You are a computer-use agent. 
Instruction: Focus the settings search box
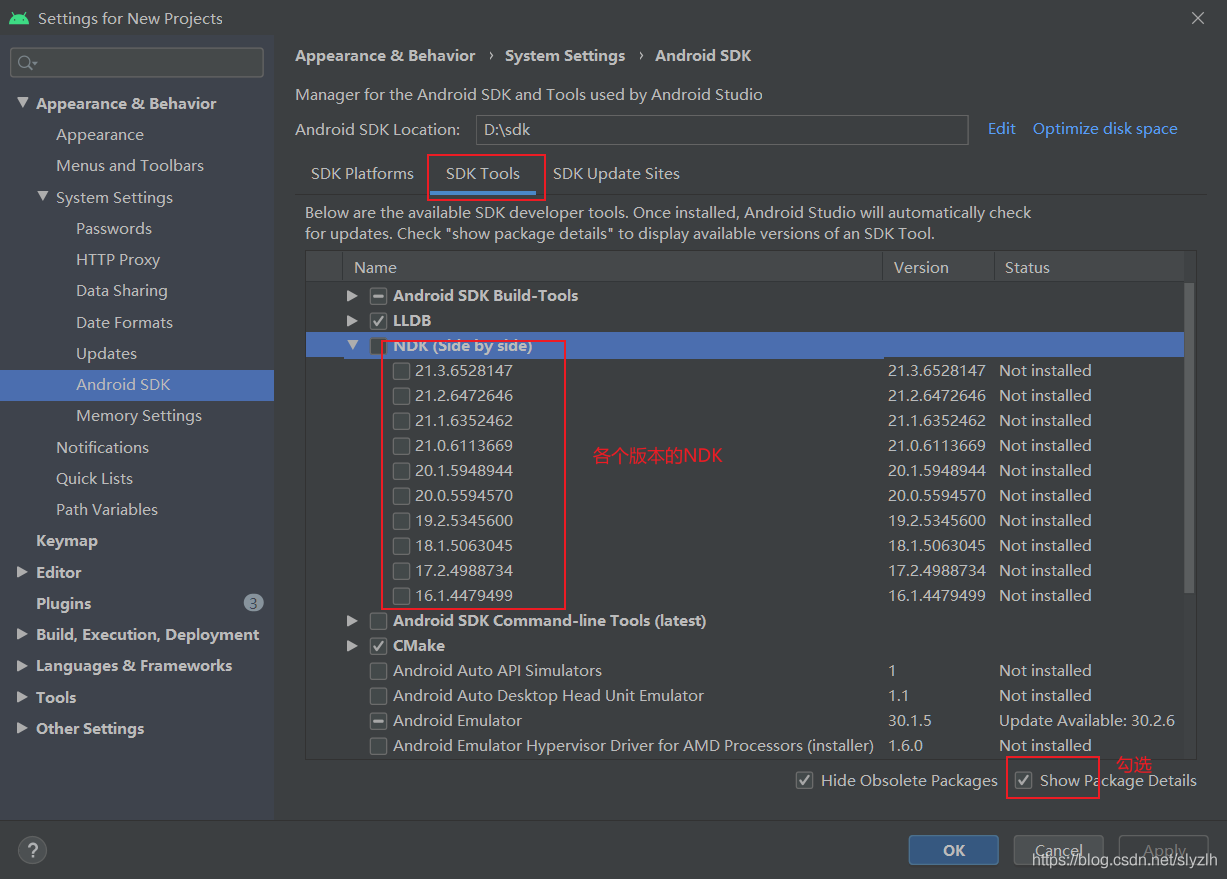[137, 63]
